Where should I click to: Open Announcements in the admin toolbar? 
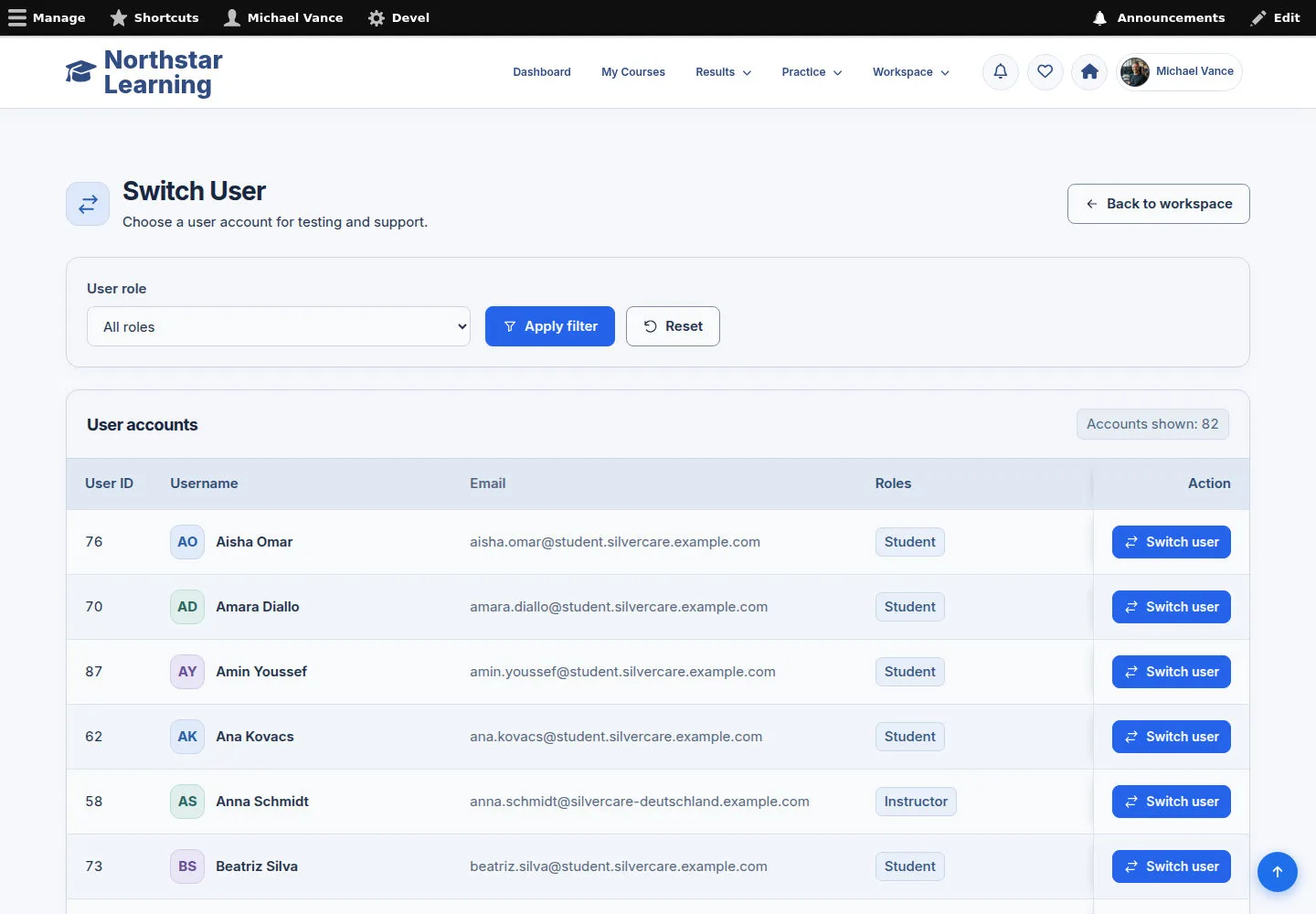[1159, 17]
